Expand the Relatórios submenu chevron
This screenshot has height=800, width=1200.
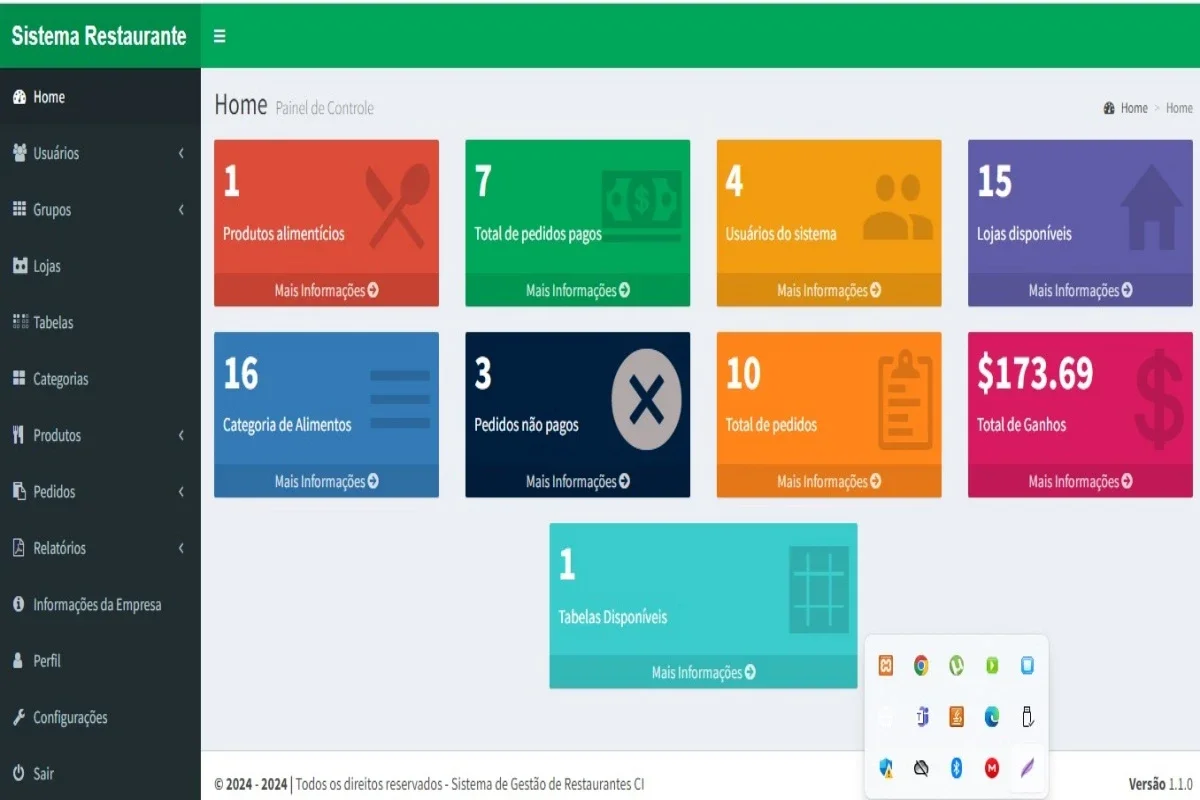pos(181,548)
